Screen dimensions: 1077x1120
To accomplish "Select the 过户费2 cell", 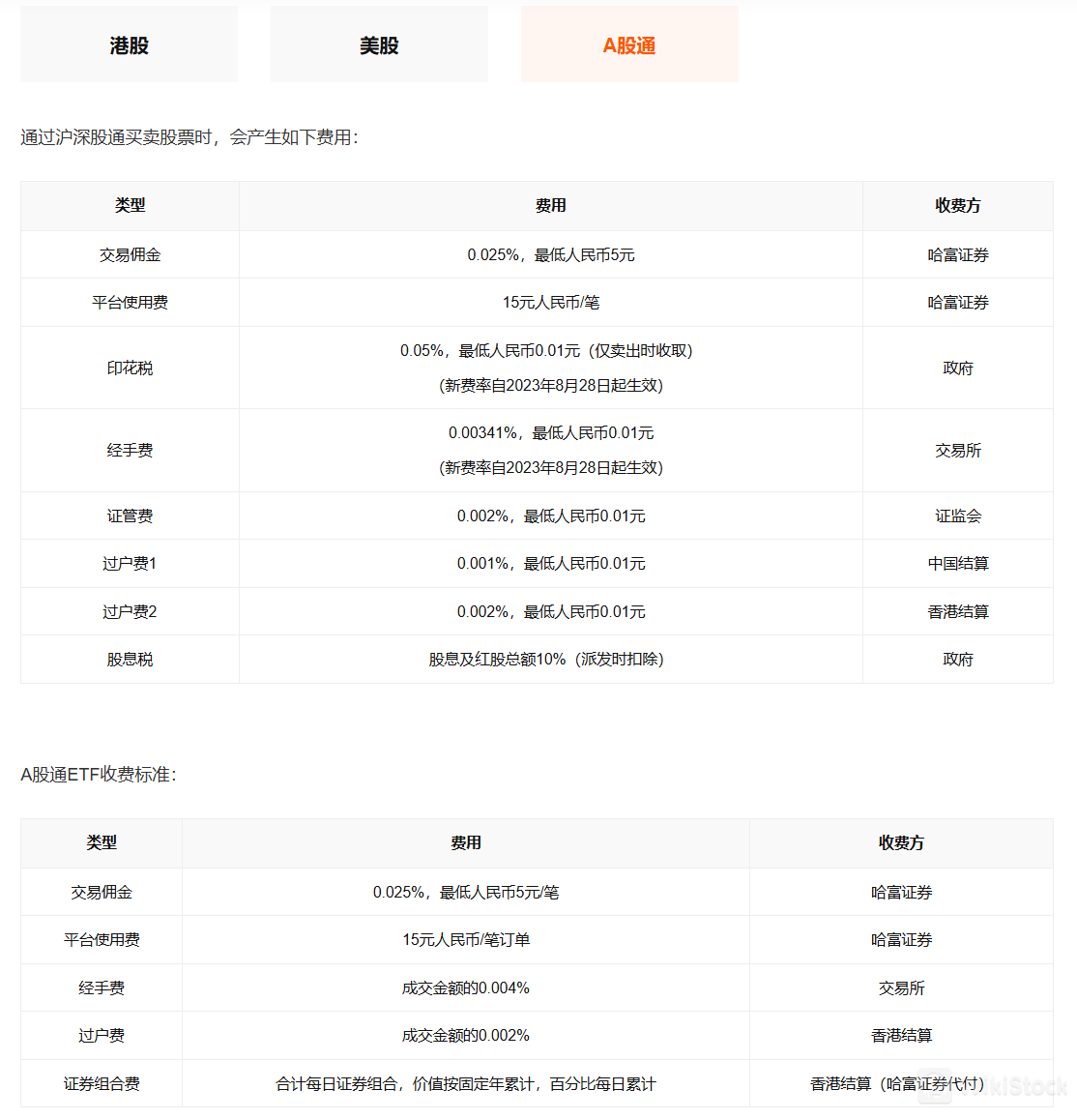I will coord(129,611).
